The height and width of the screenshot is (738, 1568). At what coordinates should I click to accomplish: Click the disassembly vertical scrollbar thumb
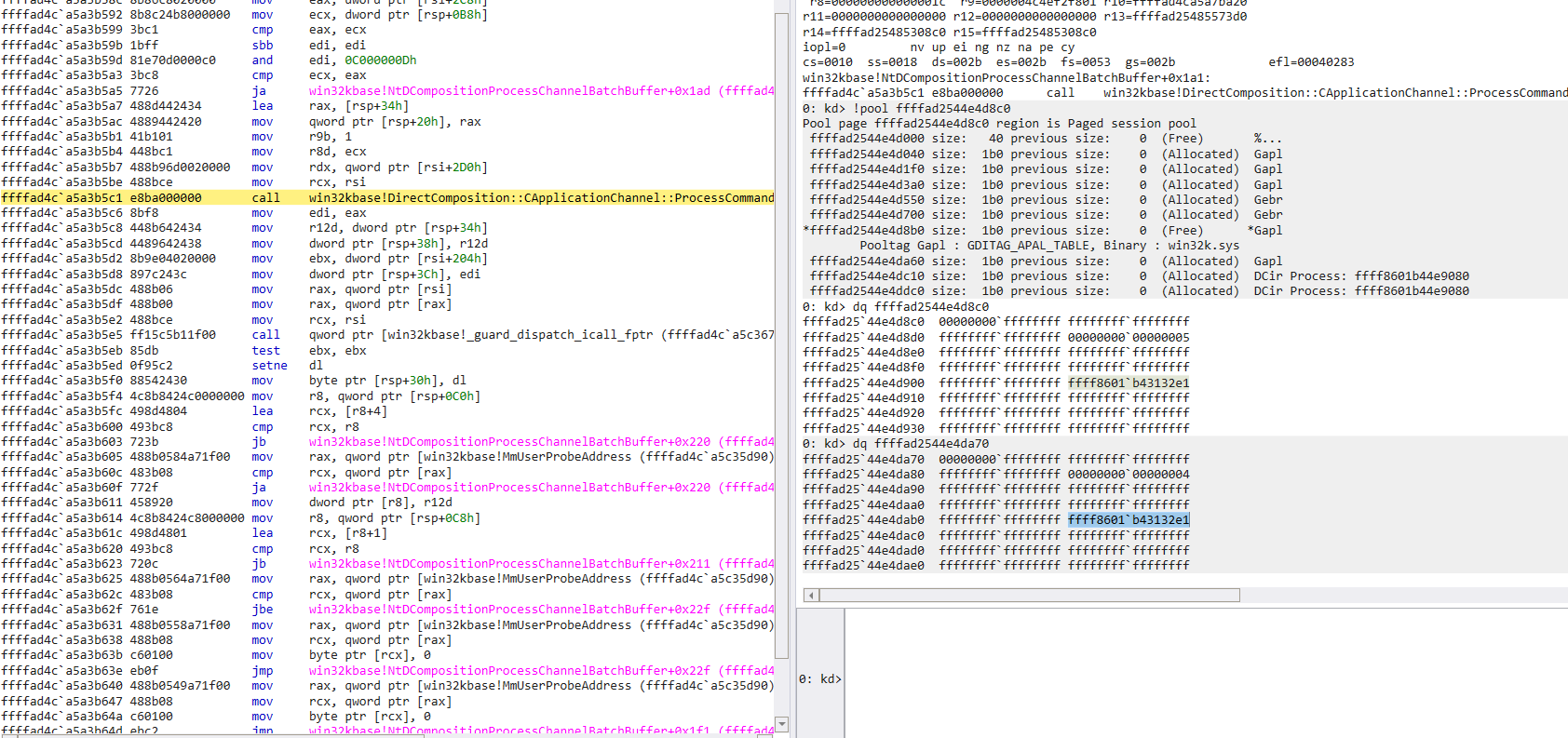(x=782, y=335)
